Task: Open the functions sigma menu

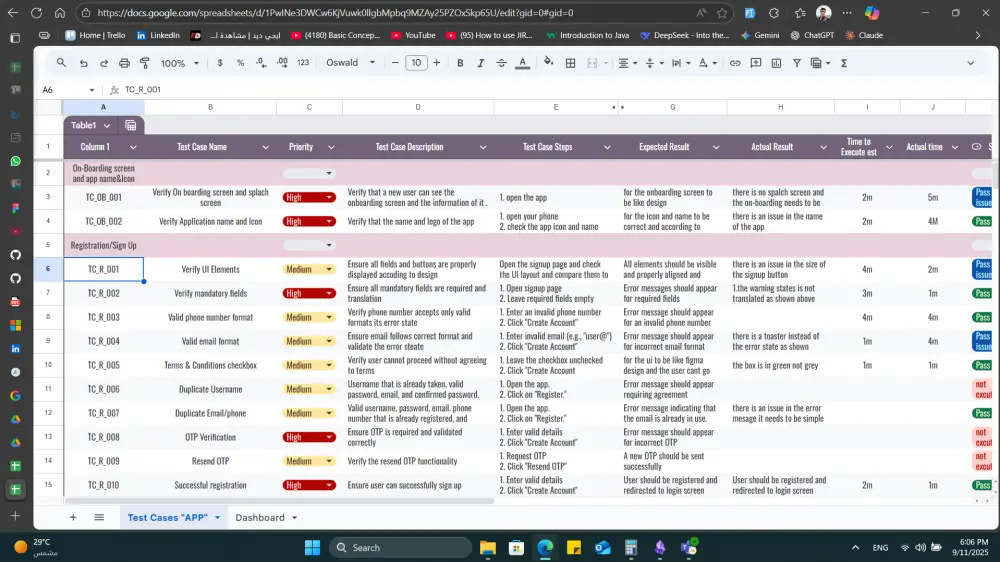Action: click(x=844, y=63)
